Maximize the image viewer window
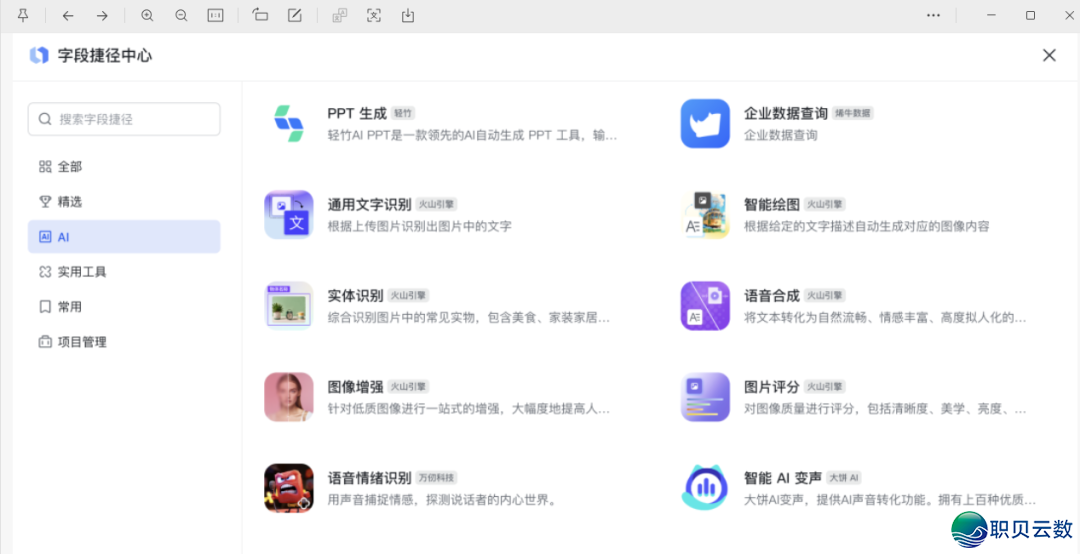The height and width of the screenshot is (554, 1080). (x=1030, y=15)
